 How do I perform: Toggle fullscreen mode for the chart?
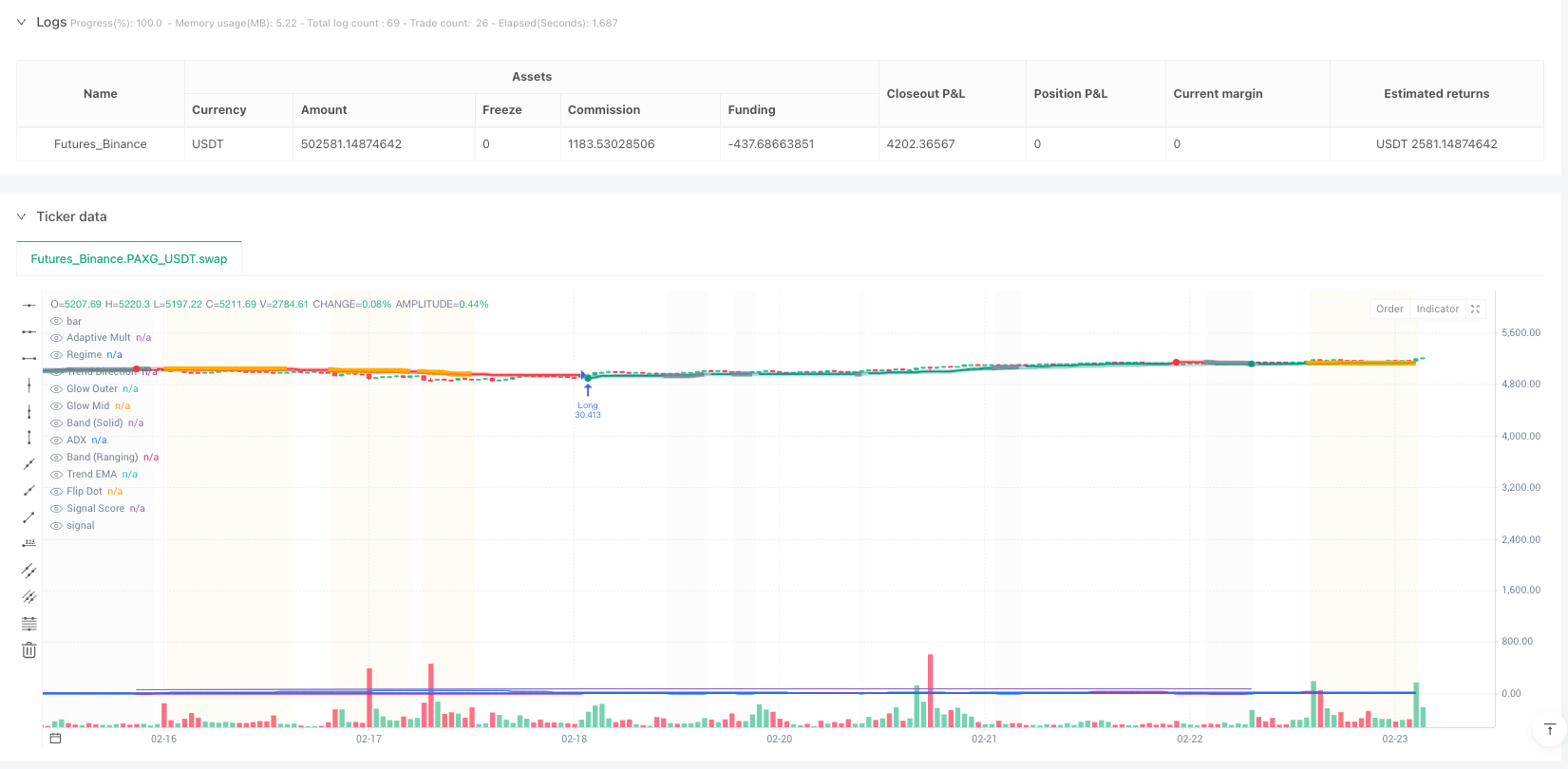(1475, 309)
